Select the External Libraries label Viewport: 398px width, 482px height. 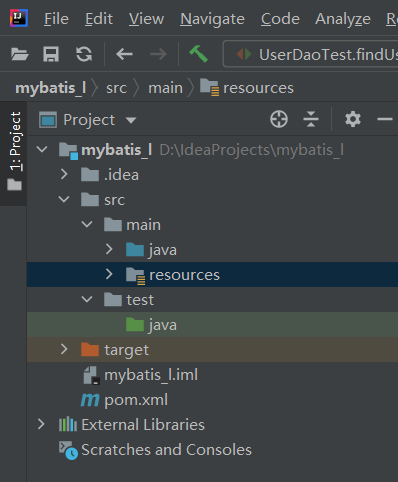143,425
